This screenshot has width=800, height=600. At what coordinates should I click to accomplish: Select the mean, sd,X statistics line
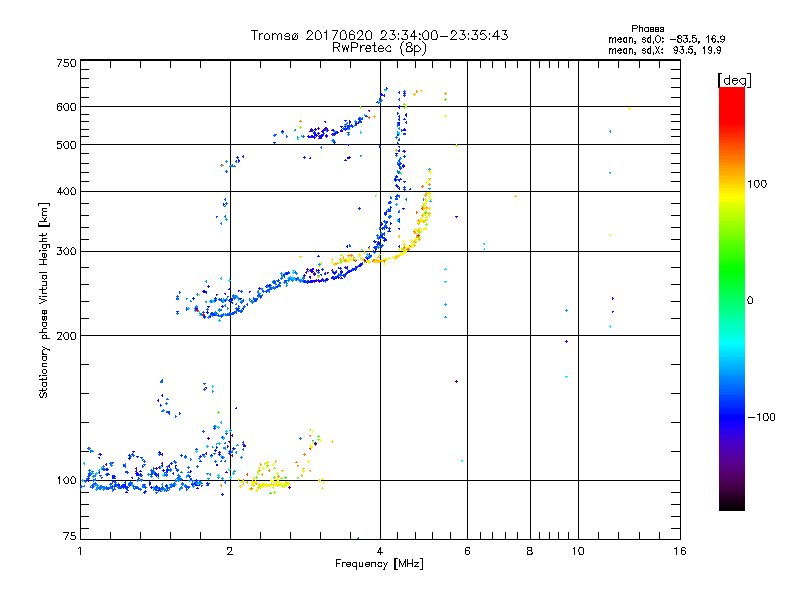tap(666, 51)
